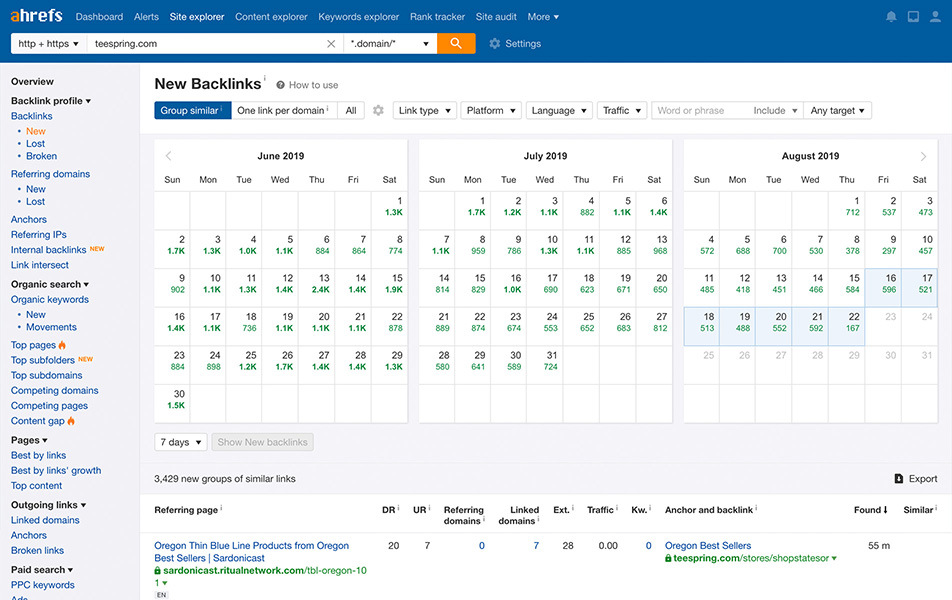Expand the Platform filter dropdown
The image size is (952, 600).
click(491, 111)
